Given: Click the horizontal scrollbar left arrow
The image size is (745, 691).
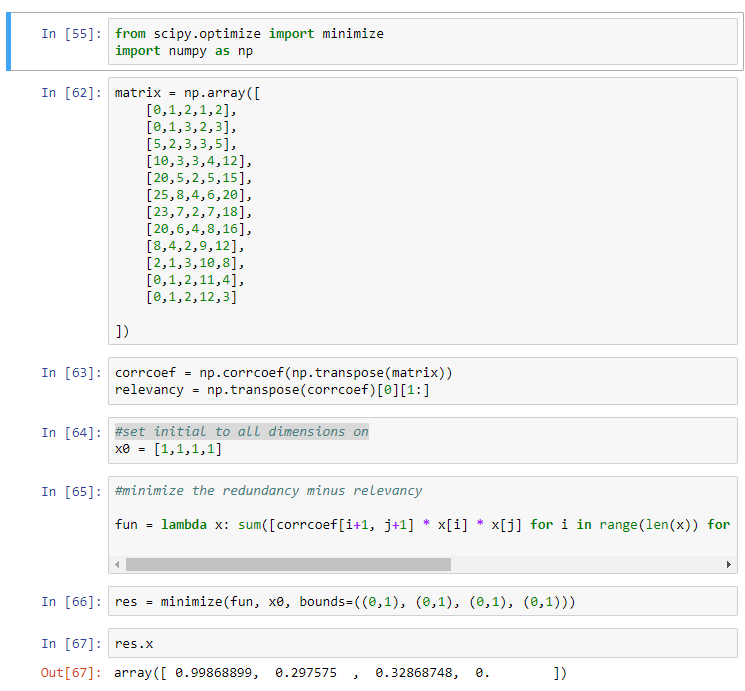Looking at the screenshot, I should pos(119,564).
